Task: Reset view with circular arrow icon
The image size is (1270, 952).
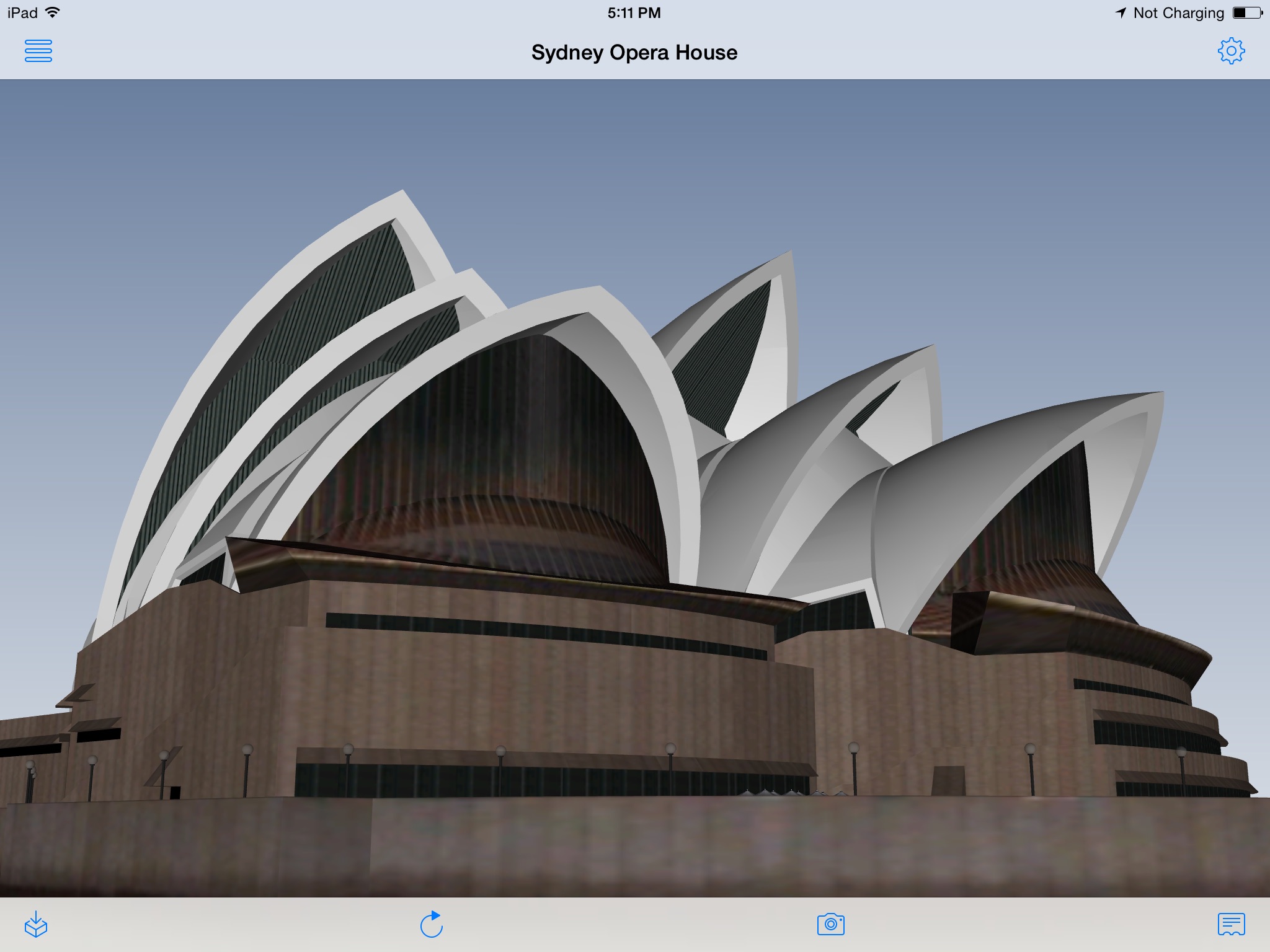Action: pyautogui.click(x=432, y=924)
